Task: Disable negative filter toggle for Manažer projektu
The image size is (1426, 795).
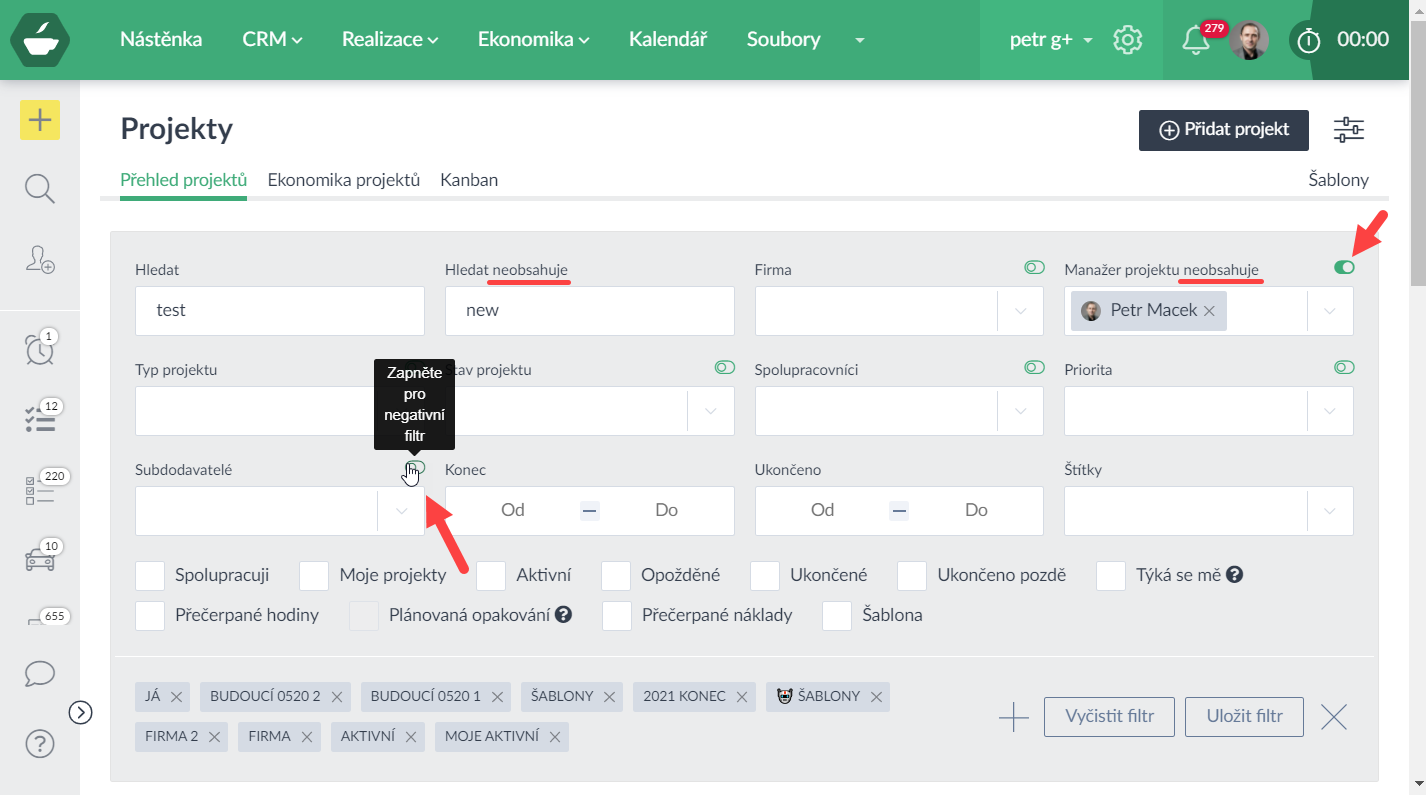Action: pyautogui.click(x=1344, y=268)
